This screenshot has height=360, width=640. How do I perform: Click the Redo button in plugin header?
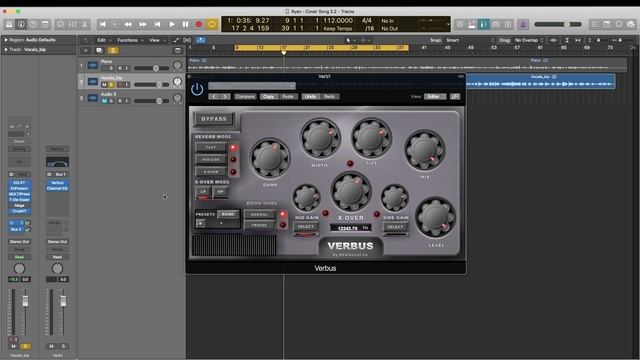329,97
